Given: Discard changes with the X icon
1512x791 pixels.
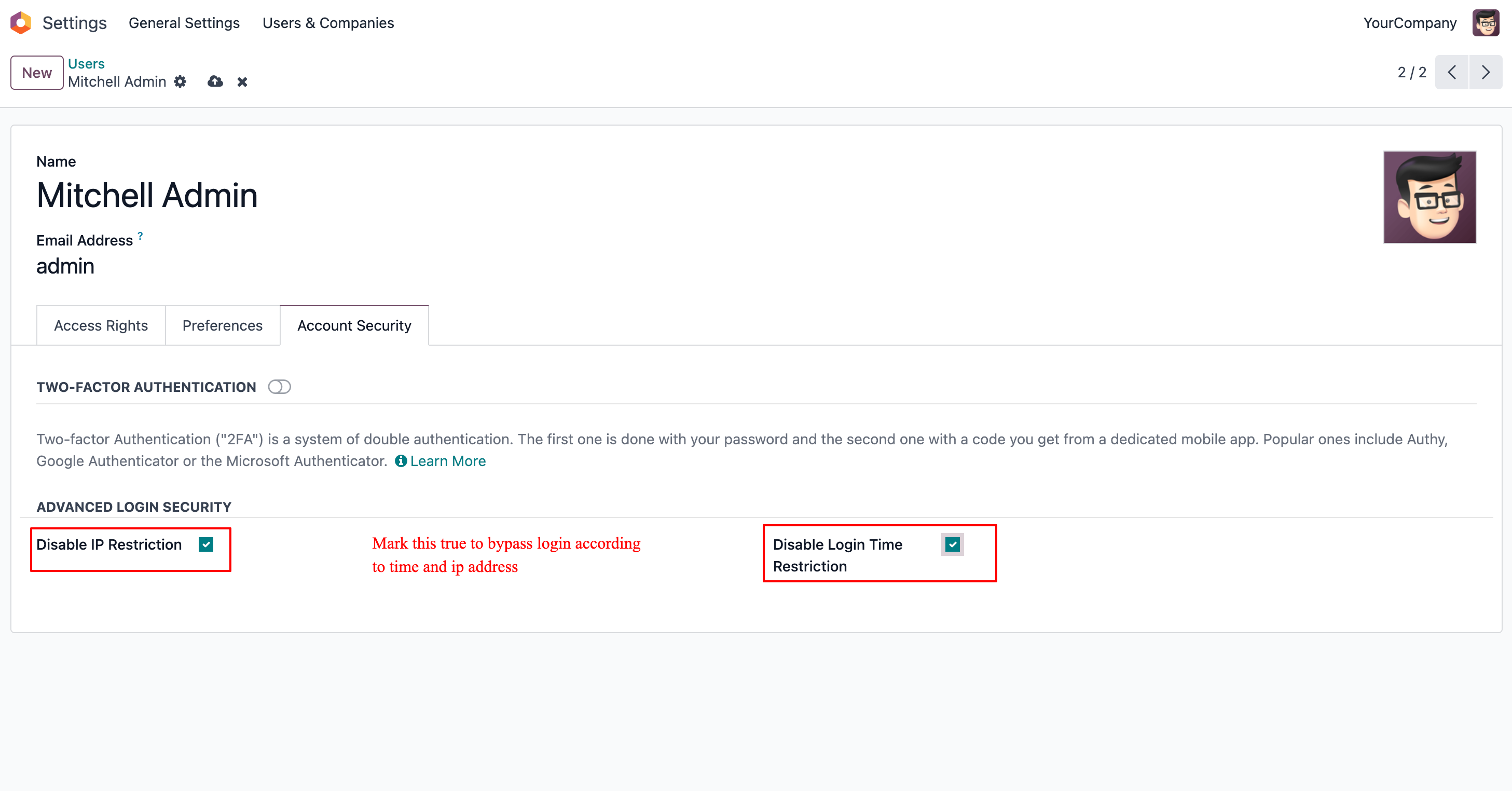Looking at the screenshot, I should coord(242,82).
